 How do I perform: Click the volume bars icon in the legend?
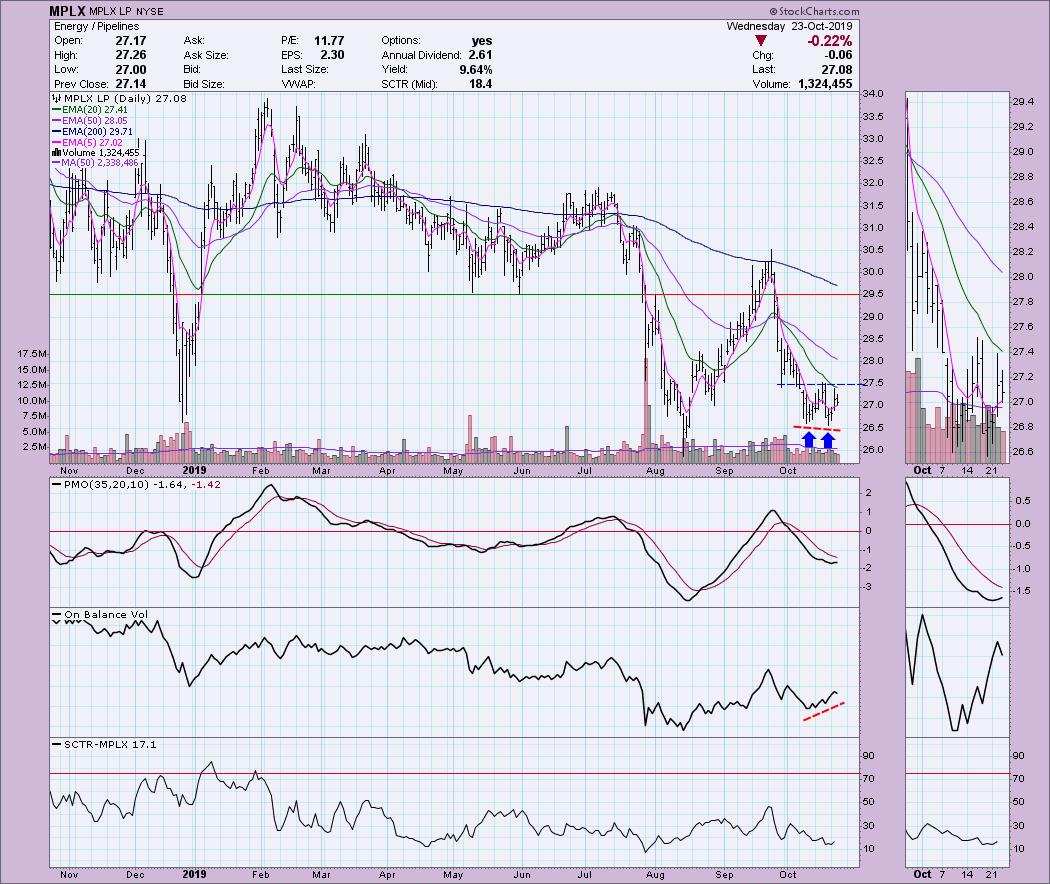point(56,153)
